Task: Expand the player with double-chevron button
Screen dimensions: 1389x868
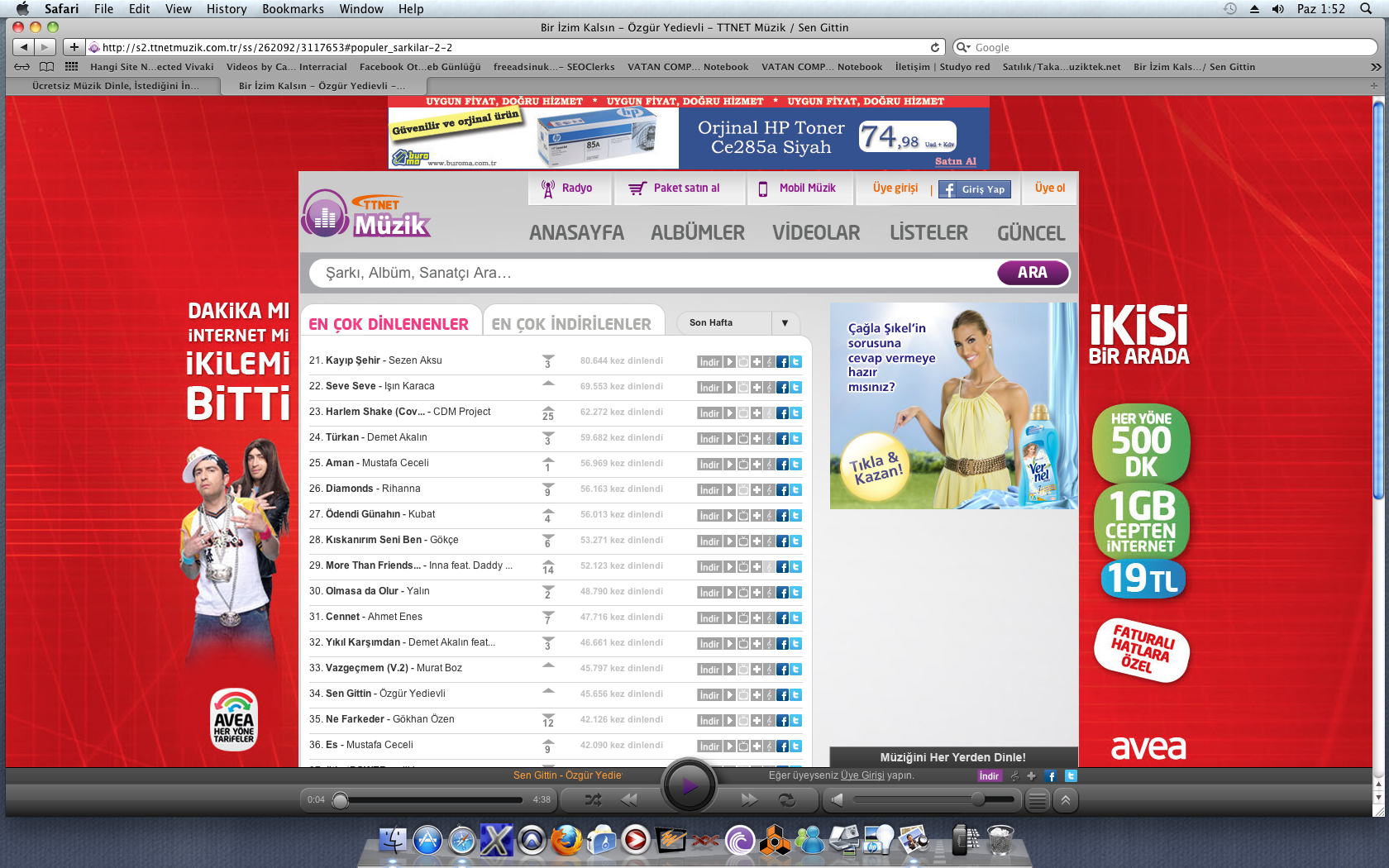Action: [1066, 800]
